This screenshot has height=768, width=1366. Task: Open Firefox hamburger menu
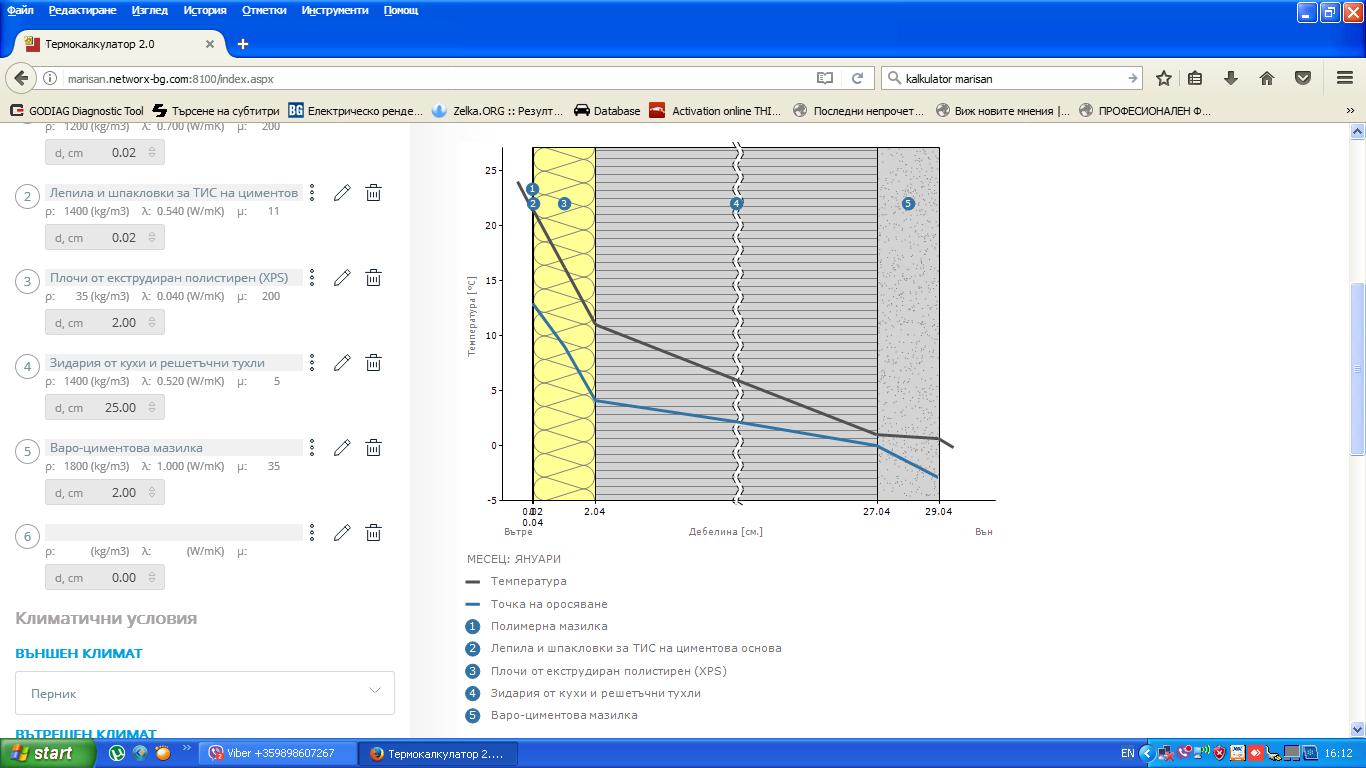[x=1345, y=78]
